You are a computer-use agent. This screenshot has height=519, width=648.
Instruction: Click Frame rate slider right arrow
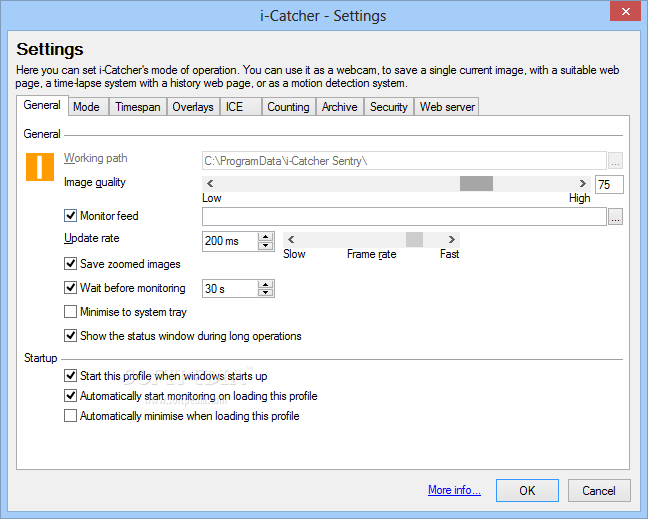coord(452,240)
